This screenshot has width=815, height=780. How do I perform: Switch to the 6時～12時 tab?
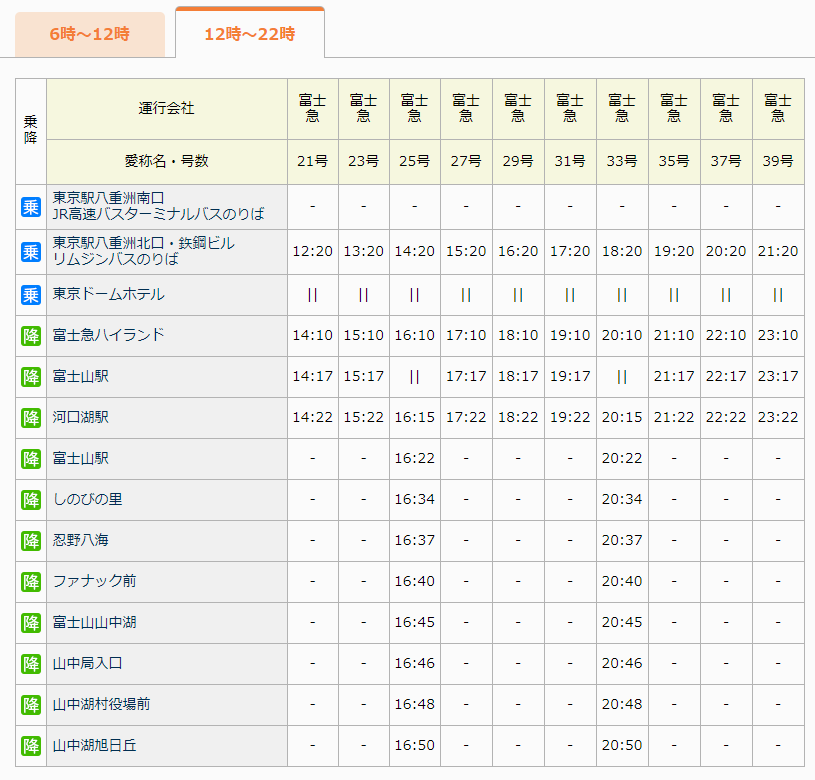point(89,34)
